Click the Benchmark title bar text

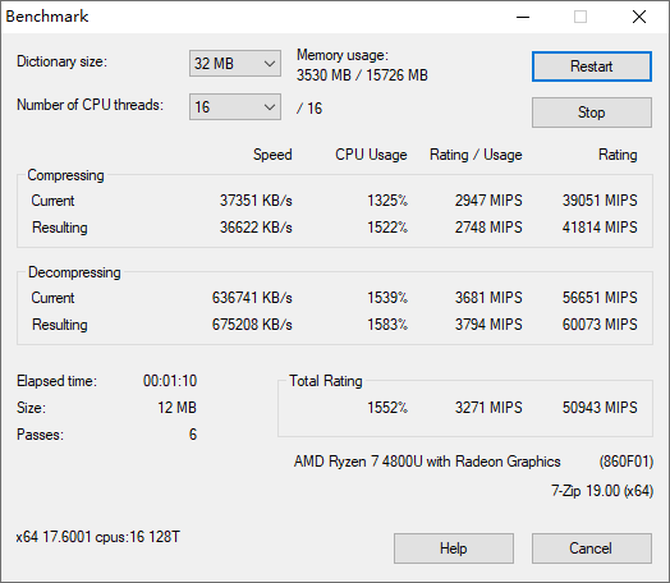click(47, 16)
